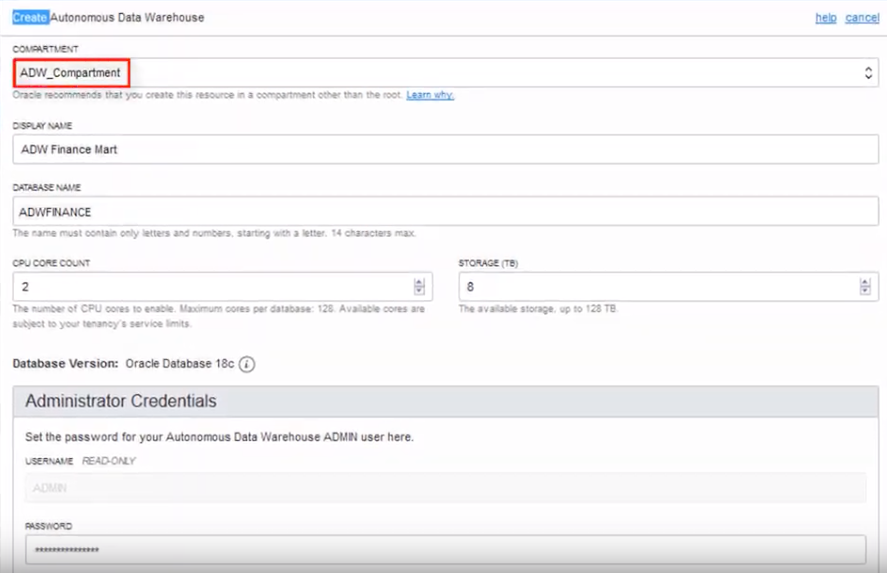Click the CPU CORE COUNT label
This screenshot has width=887, height=573.
pos(51,263)
